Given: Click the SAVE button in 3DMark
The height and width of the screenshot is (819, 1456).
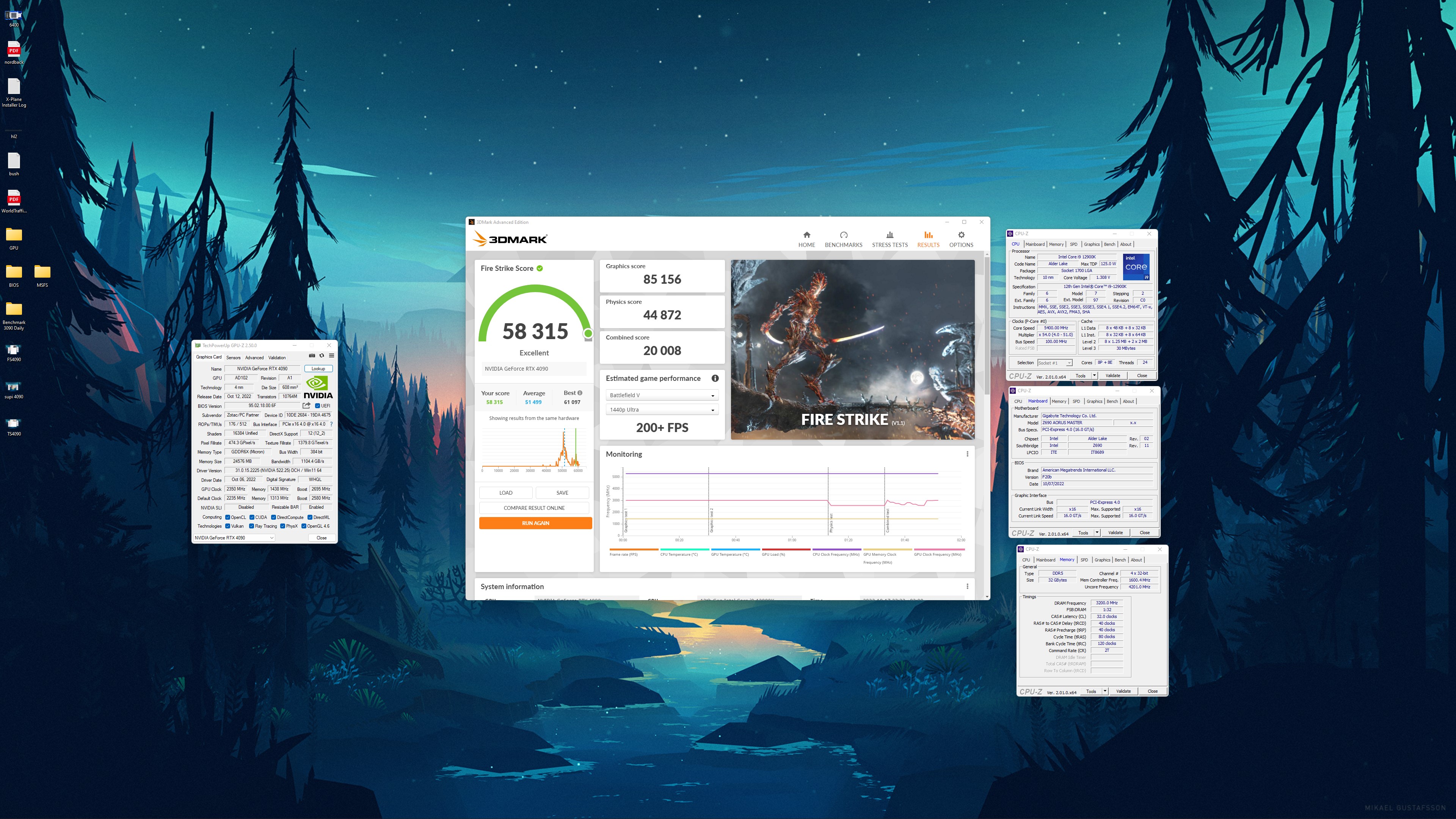Looking at the screenshot, I should 562,493.
